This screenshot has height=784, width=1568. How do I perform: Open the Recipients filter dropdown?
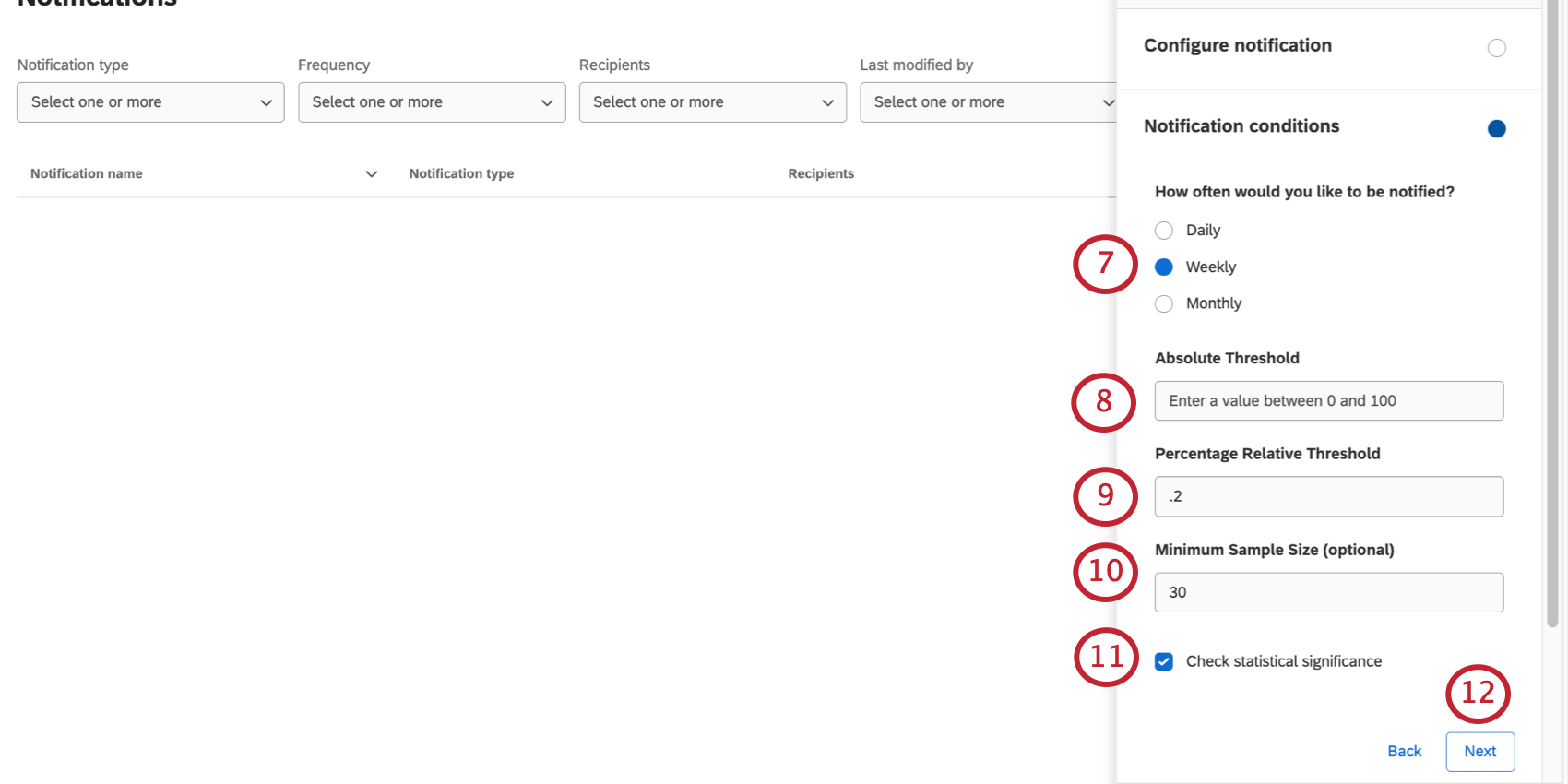712,102
